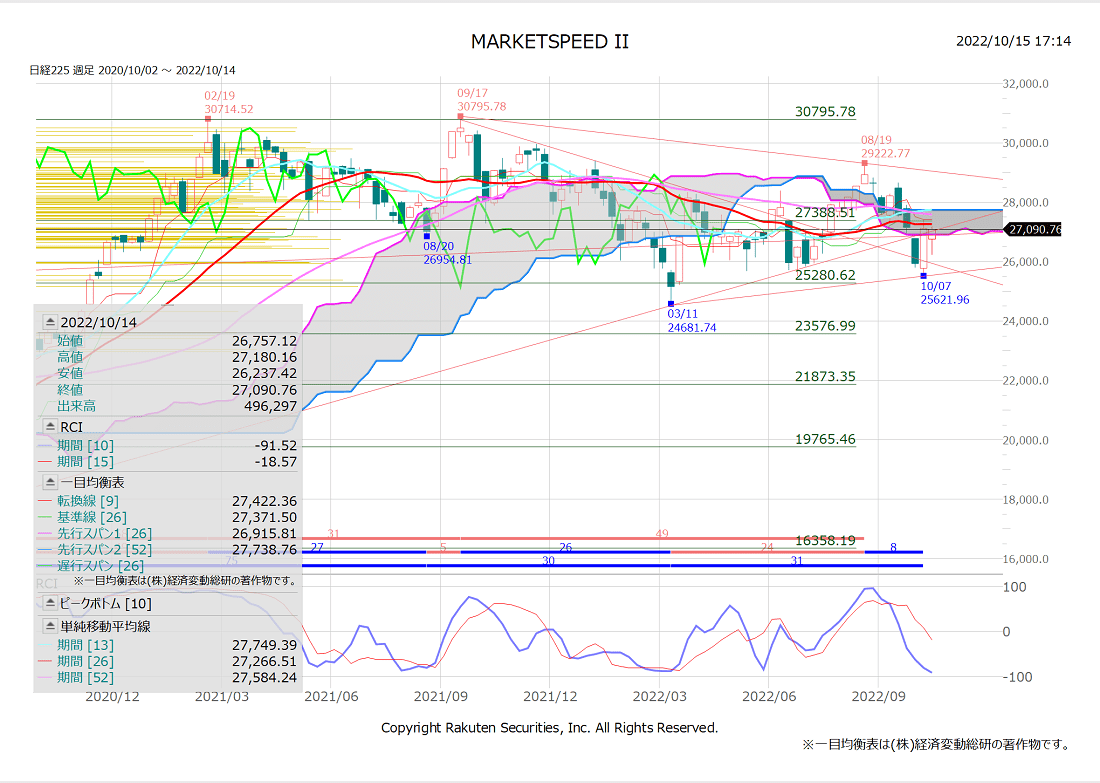Click the red 09/17 30795.78 peak label
The image size is (1100, 783).
(x=481, y=100)
